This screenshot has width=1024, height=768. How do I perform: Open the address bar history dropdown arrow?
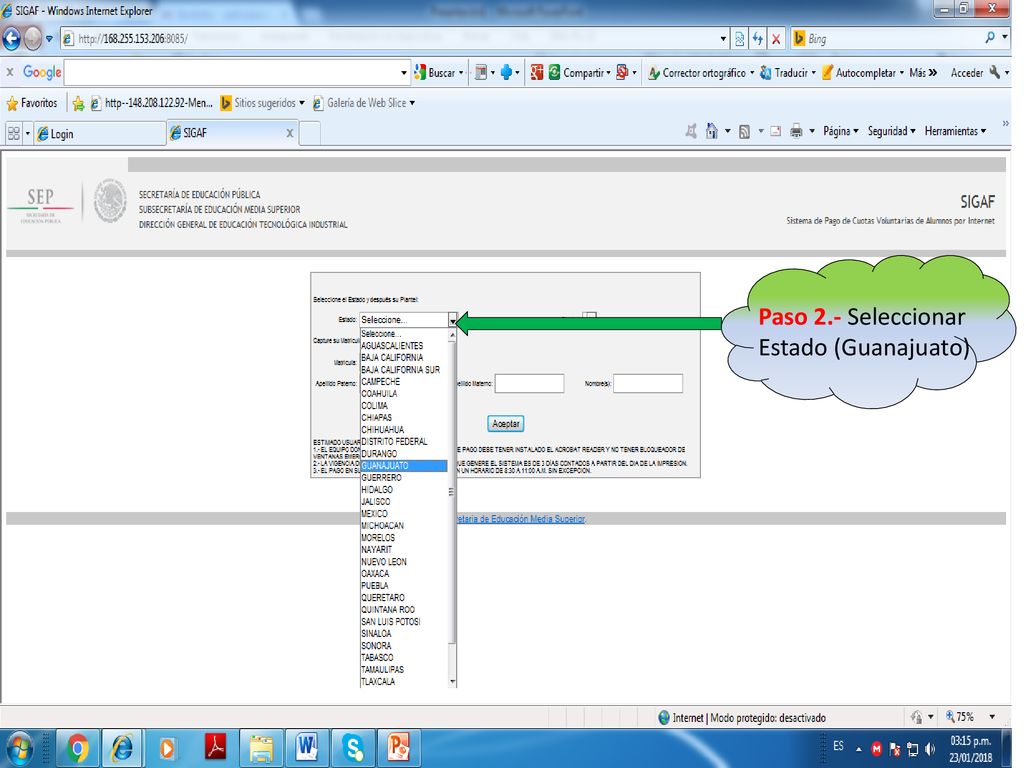point(723,39)
